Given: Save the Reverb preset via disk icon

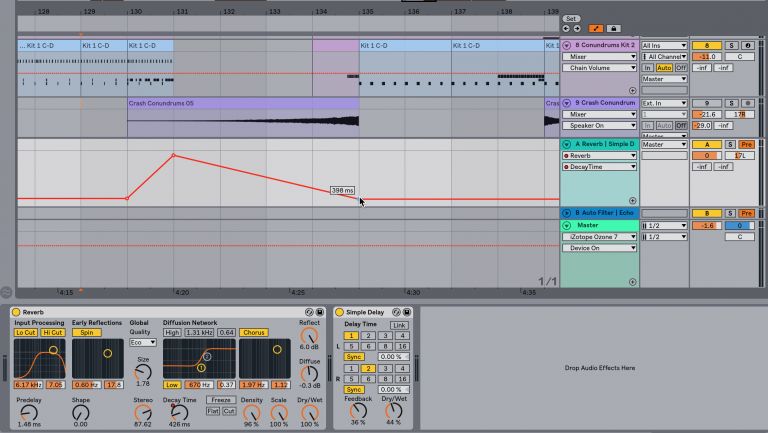Looking at the screenshot, I should [x=319, y=312].
